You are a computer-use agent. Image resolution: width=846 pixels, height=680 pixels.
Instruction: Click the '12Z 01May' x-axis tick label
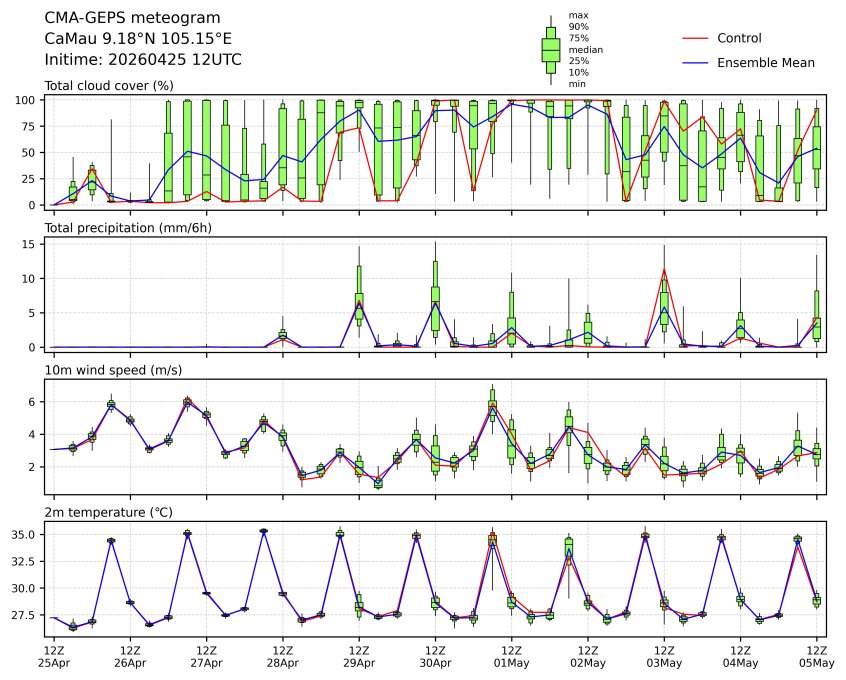coord(511,656)
